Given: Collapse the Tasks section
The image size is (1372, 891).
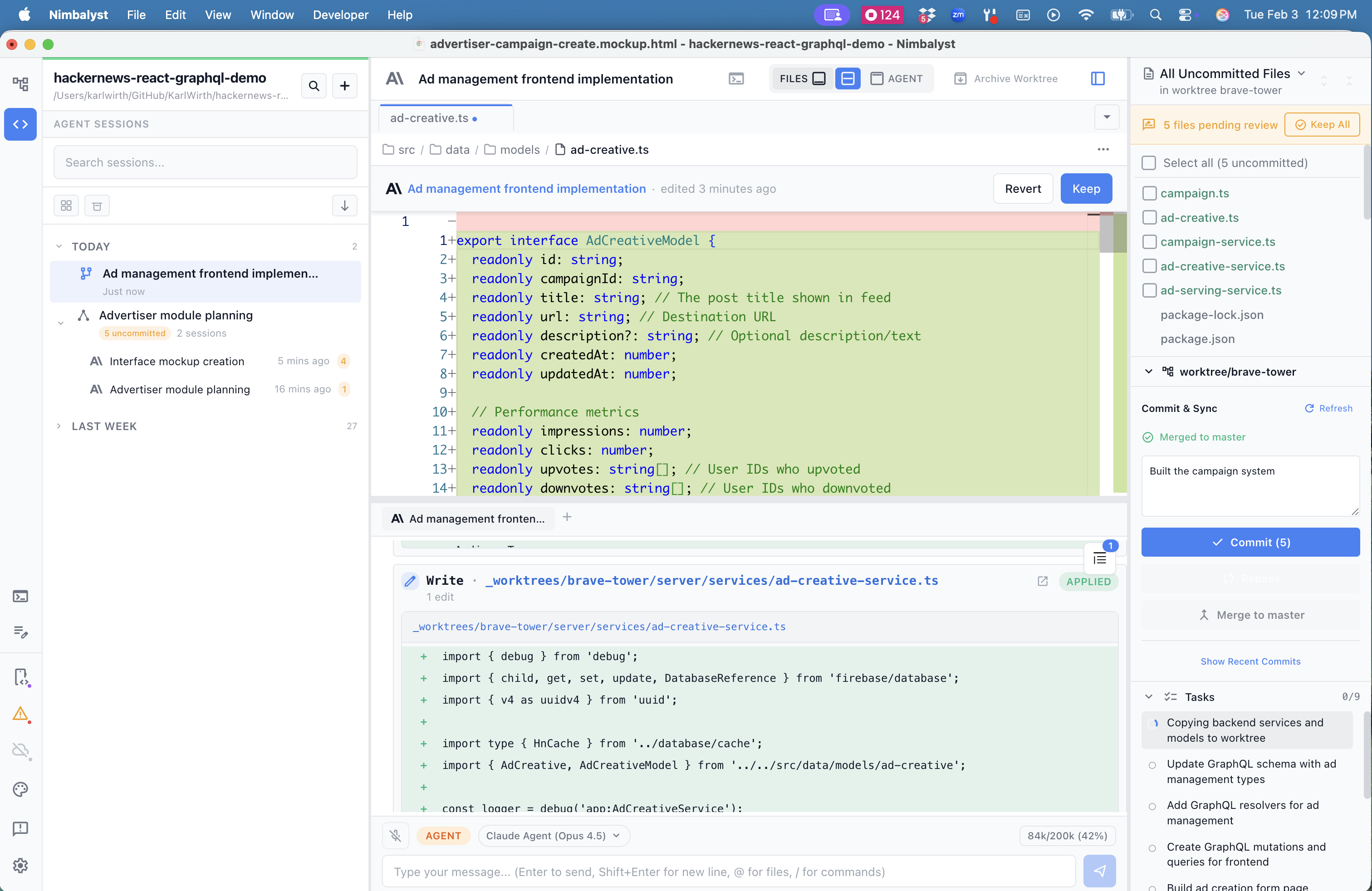Looking at the screenshot, I should 1148,697.
